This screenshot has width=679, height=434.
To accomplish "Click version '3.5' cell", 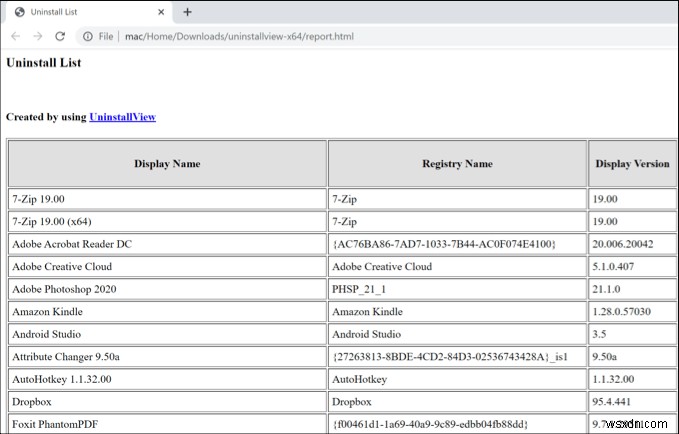I will 632,334.
